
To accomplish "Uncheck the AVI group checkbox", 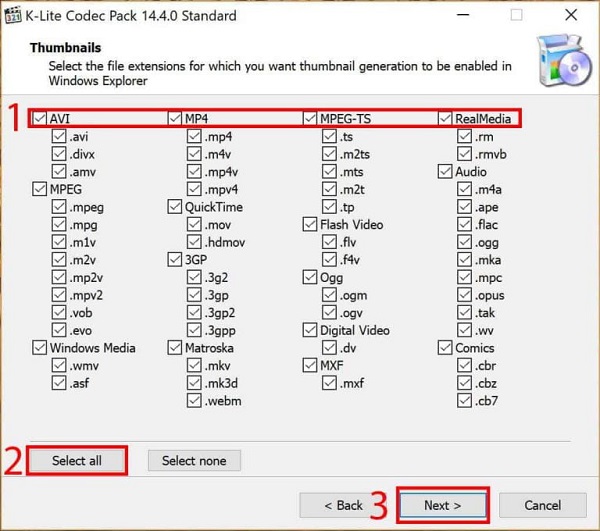I will pyautogui.click(x=39, y=119).
